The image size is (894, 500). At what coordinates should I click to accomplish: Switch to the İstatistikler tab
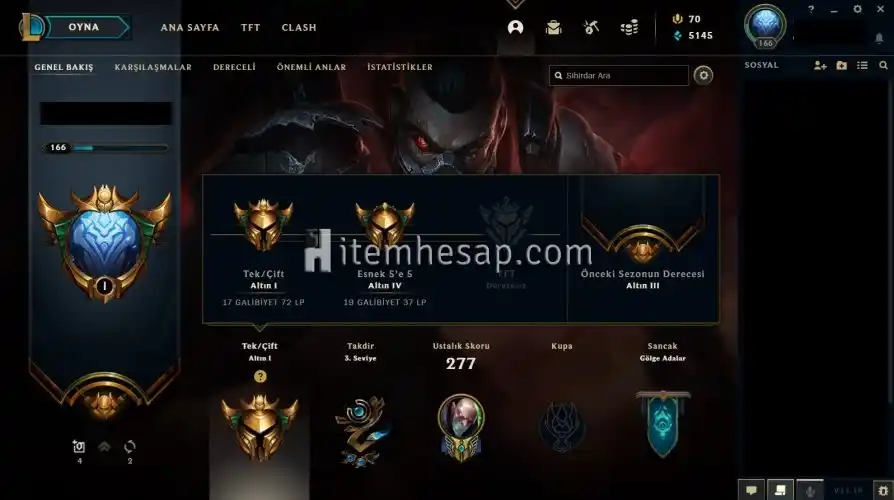click(x=400, y=67)
